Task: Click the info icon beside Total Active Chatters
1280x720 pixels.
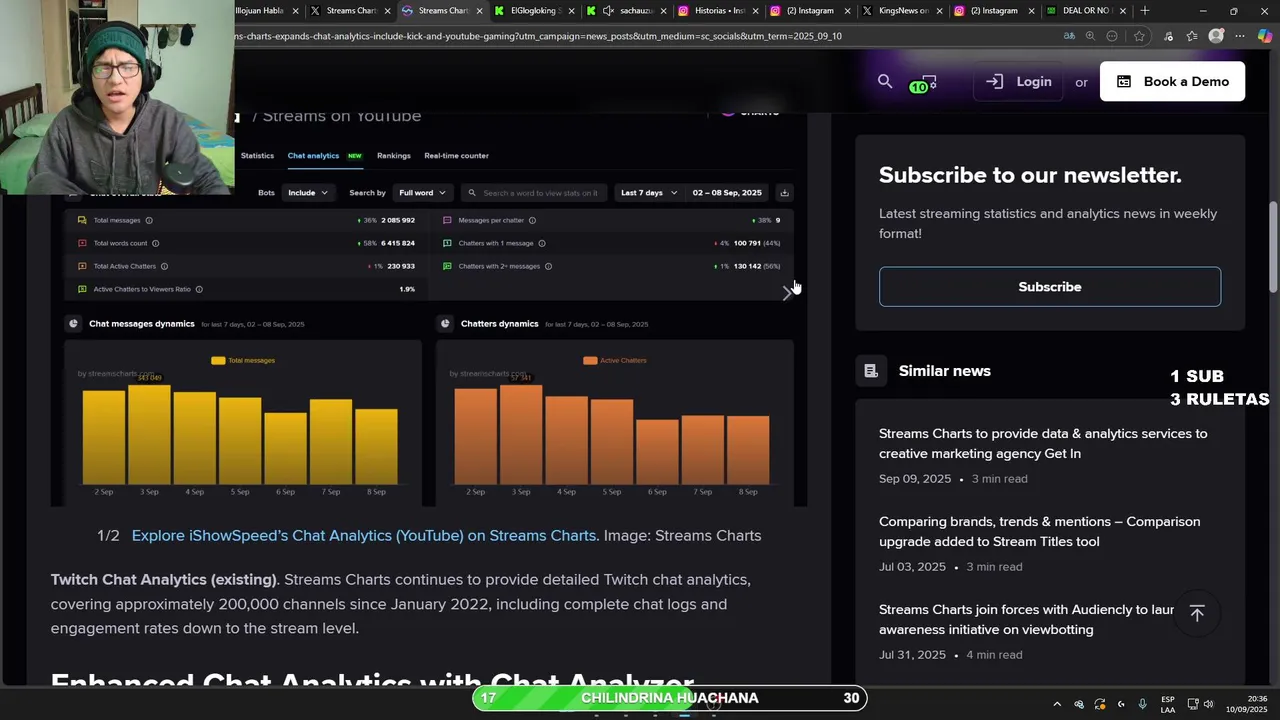Action: (164, 266)
